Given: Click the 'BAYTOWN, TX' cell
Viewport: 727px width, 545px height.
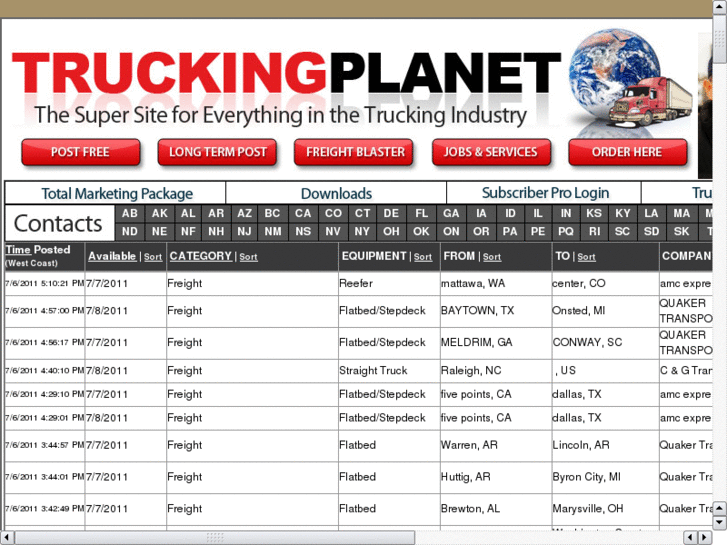Looking at the screenshot, I should pos(495,311).
